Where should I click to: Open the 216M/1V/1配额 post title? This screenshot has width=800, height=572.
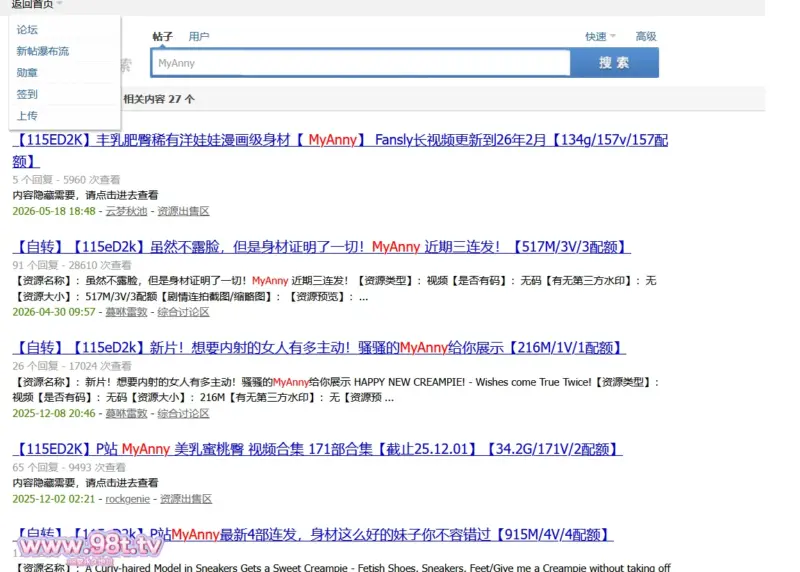(319, 348)
